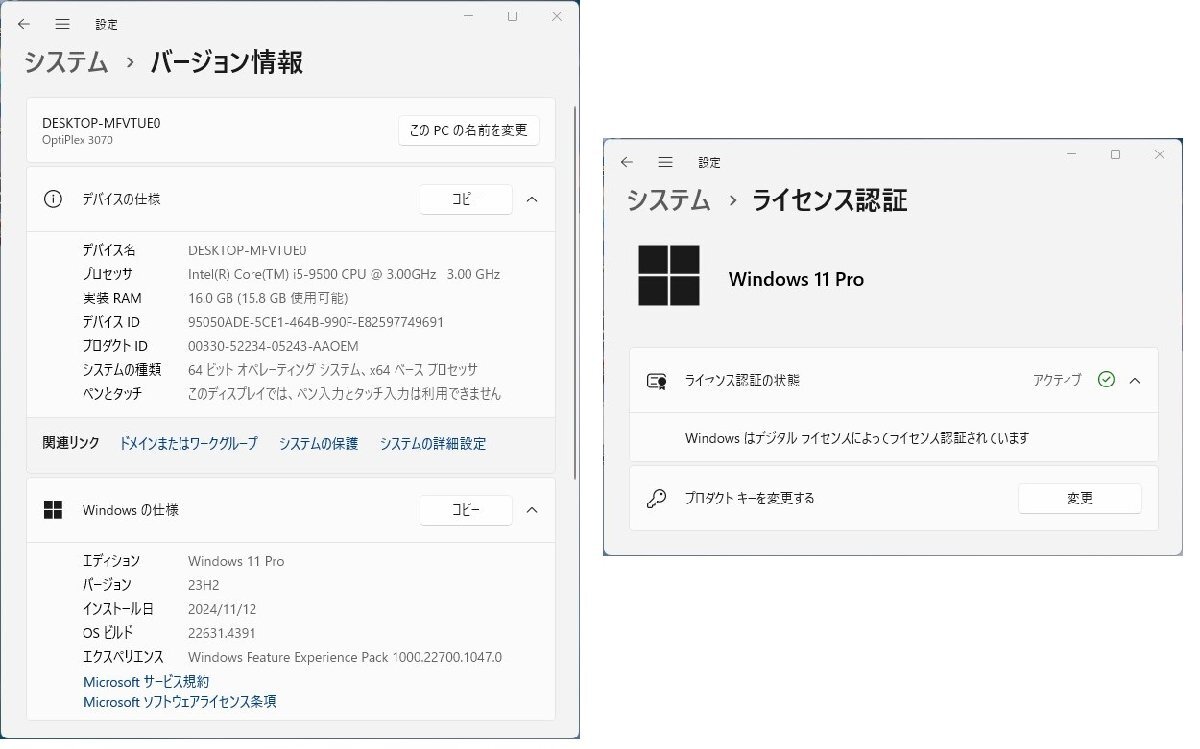Copy the device specifications
This screenshot has height=749, width=1200.
465,199
